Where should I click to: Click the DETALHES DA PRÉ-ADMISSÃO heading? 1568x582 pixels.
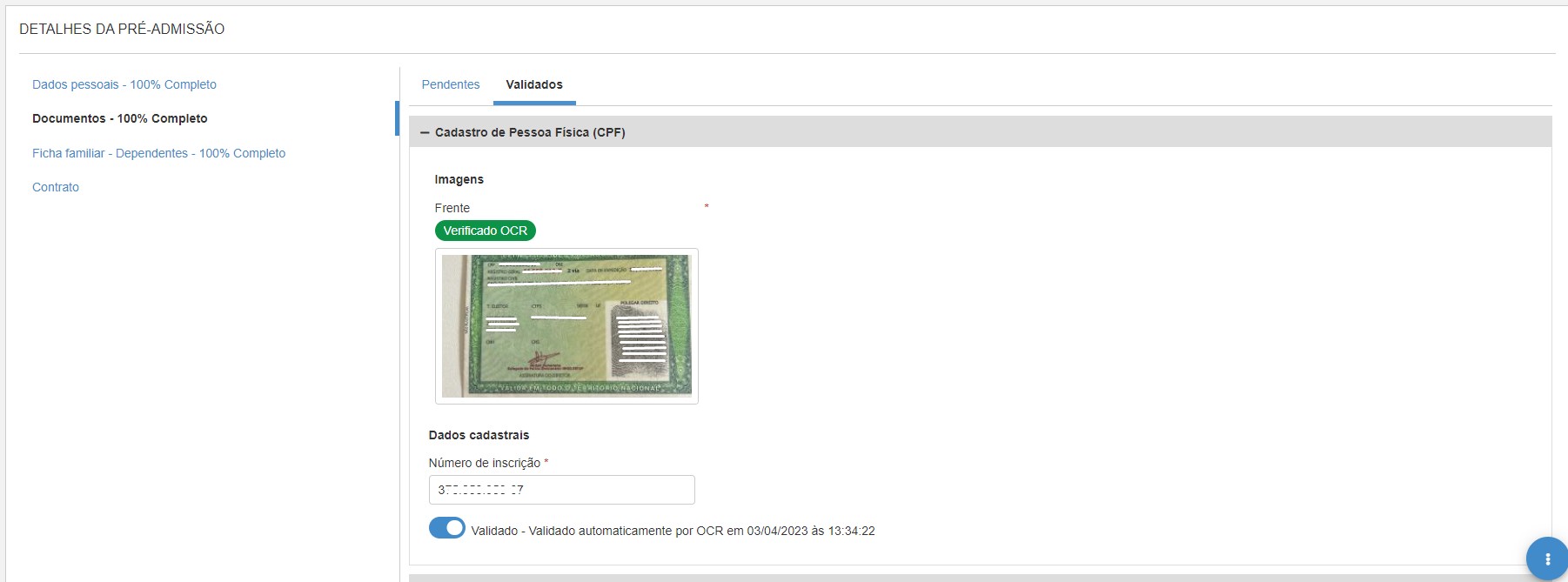tap(122, 29)
